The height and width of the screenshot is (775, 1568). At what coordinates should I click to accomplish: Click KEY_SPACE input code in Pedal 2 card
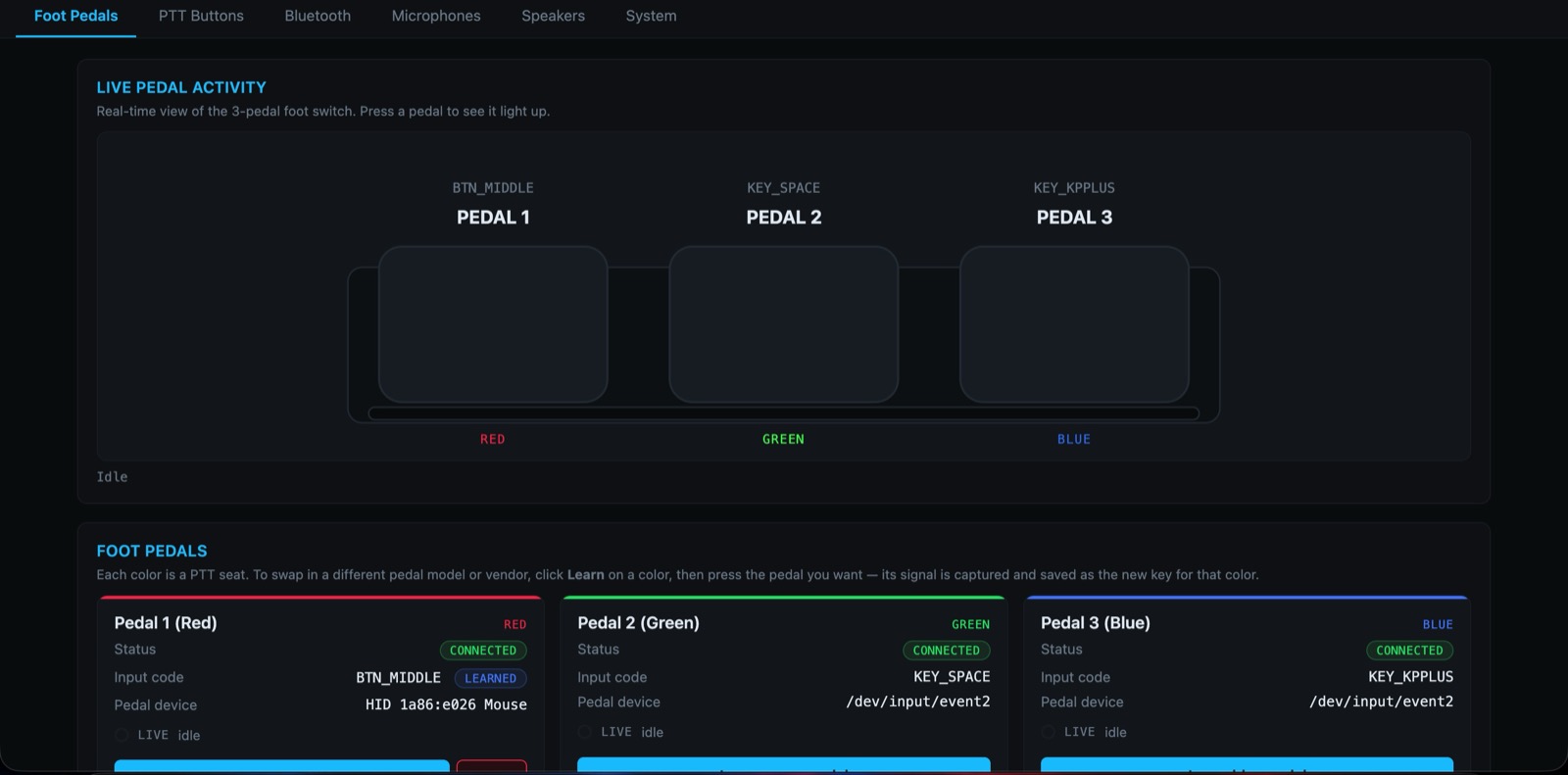[x=952, y=677]
